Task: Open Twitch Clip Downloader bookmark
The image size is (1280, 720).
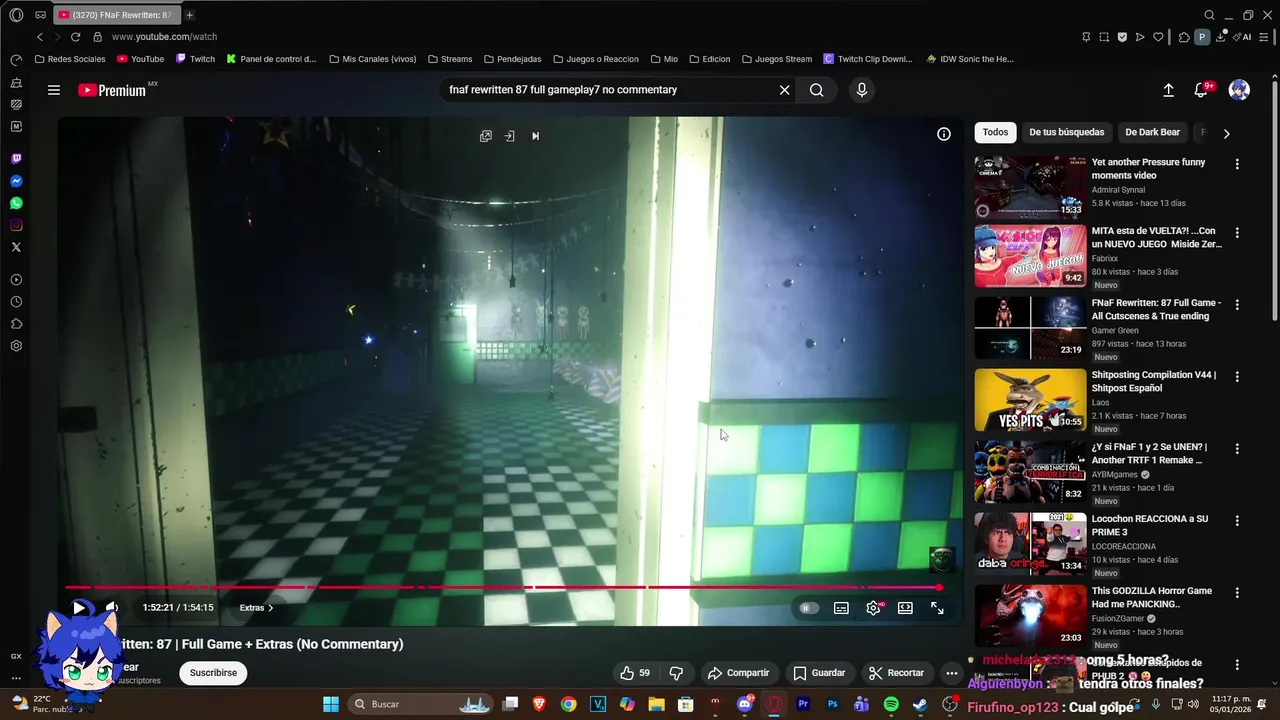Action: [868, 59]
